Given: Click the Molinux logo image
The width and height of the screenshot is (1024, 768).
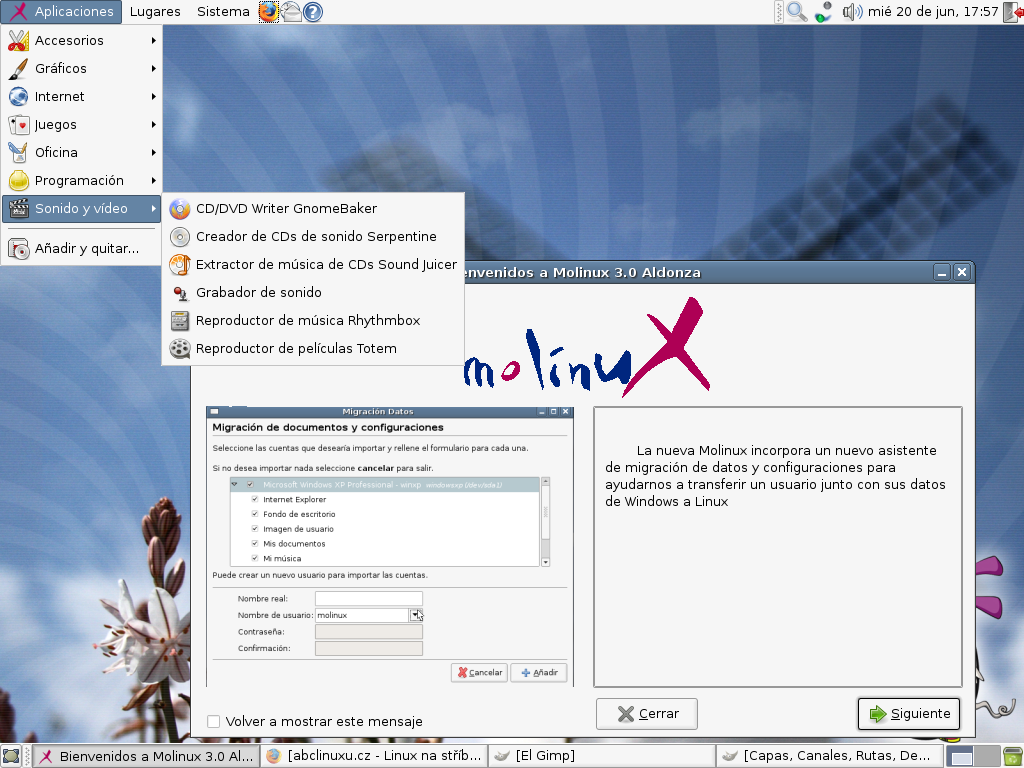Looking at the screenshot, I should click(586, 348).
